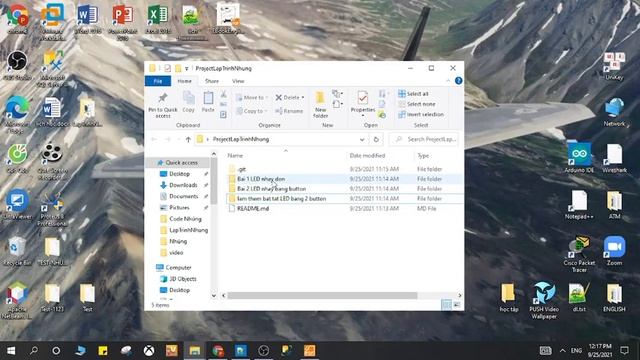This screenshot has height=360, width=640.
Task: Switch to the Home ribbon tab
Action: pos(184,81)
